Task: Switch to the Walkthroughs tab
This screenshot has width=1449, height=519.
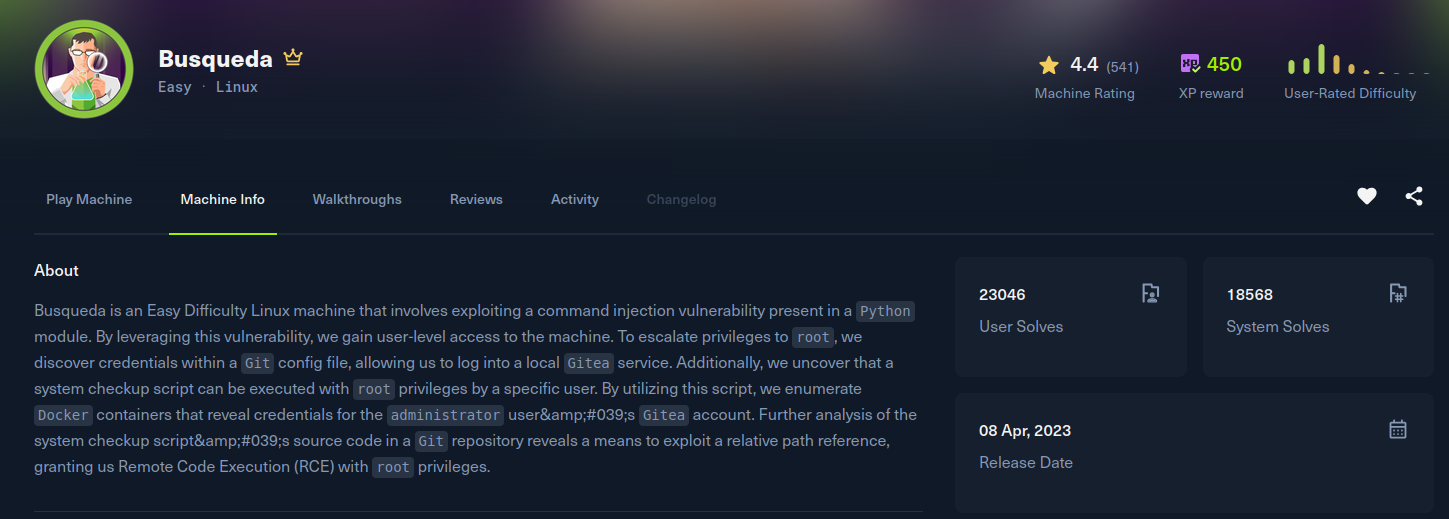Action: click(x=357, y=200)
